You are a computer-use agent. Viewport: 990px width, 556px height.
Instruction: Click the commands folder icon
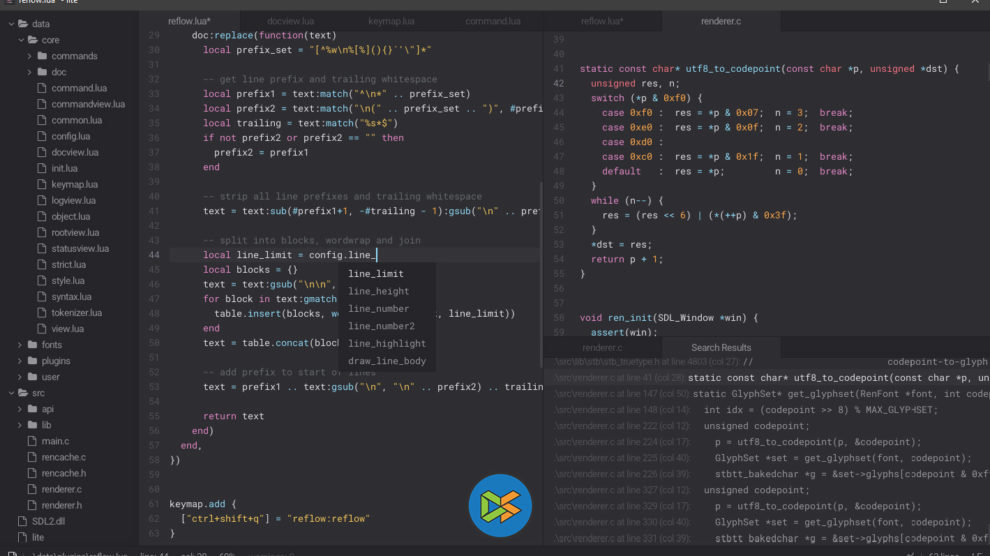click(x=42, y=56)
